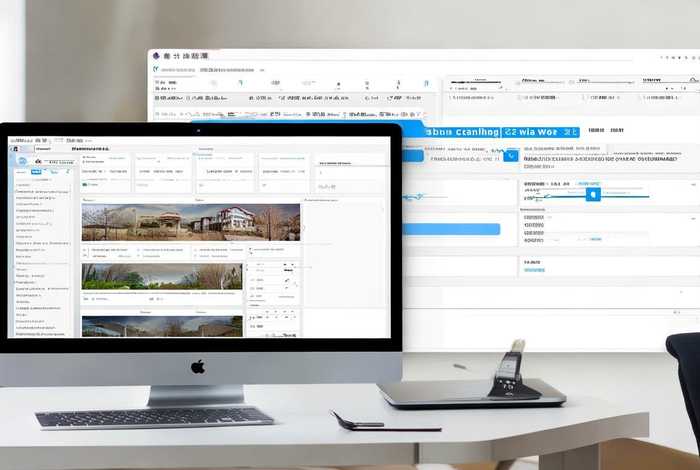This screenshot has height=470, width=700.
Task: Click the teal icon left of the back window address bar
Action: [x=156, y=70]
